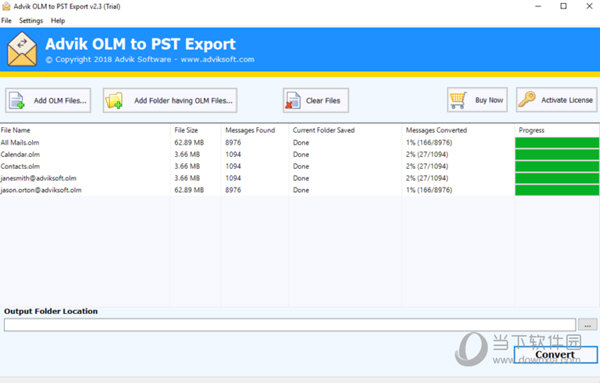Click the File Size column header
This screenshot has width=600, height=383.
tap(186, 130)
